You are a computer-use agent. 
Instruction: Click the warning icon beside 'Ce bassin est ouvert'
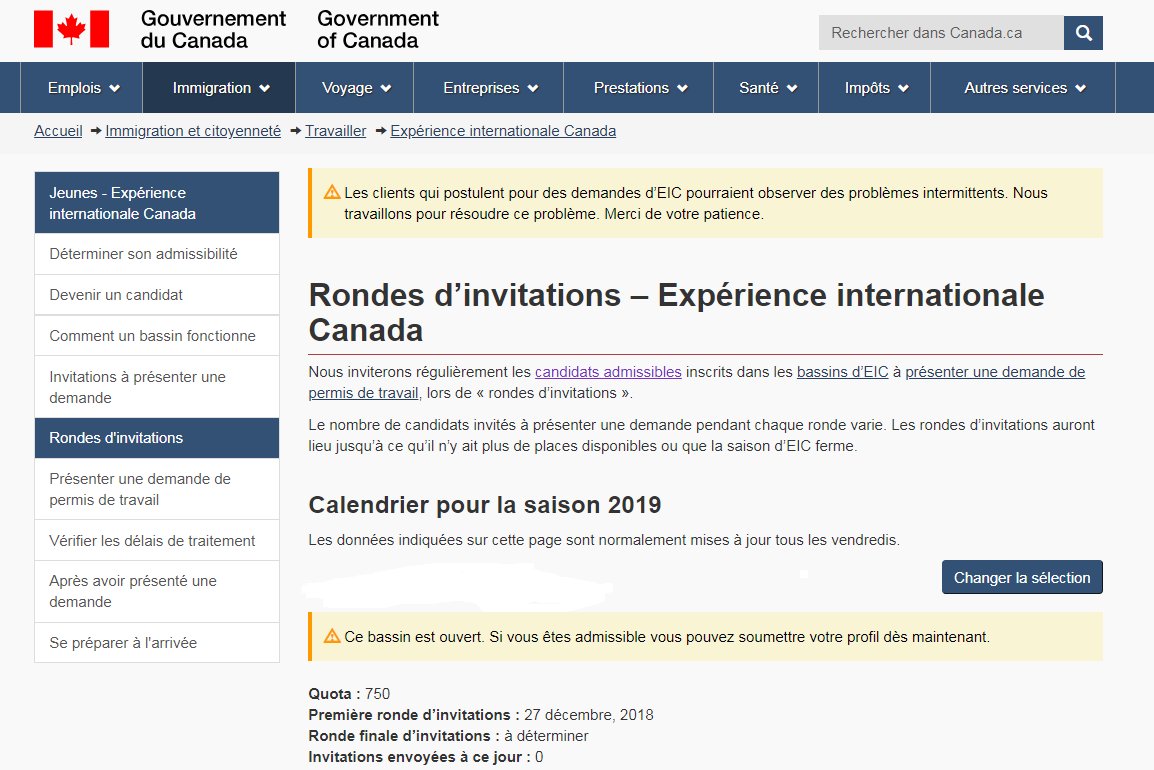(332, 636)
